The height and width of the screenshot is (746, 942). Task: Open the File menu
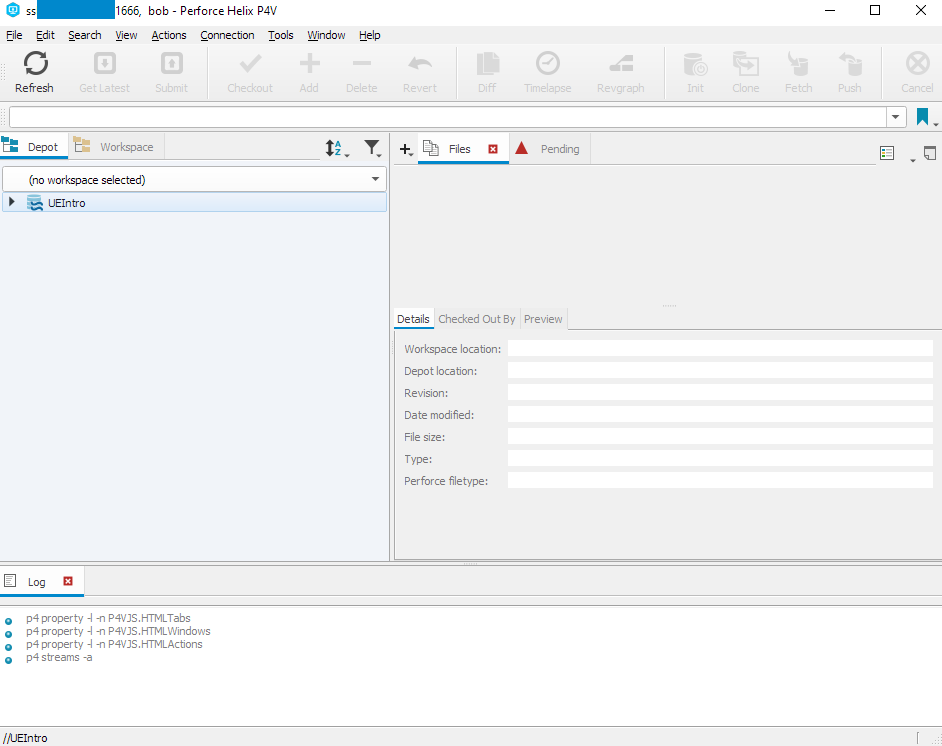coord(14,35)
